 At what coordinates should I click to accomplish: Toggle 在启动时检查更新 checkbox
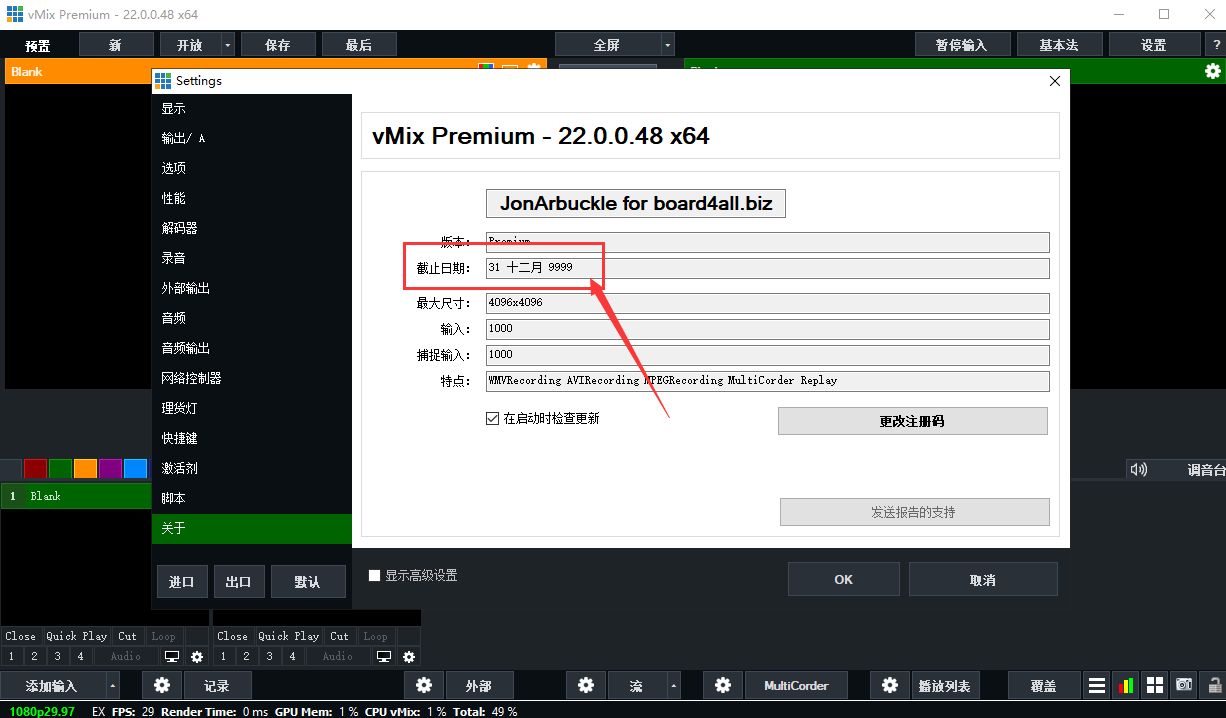point(492,419)
